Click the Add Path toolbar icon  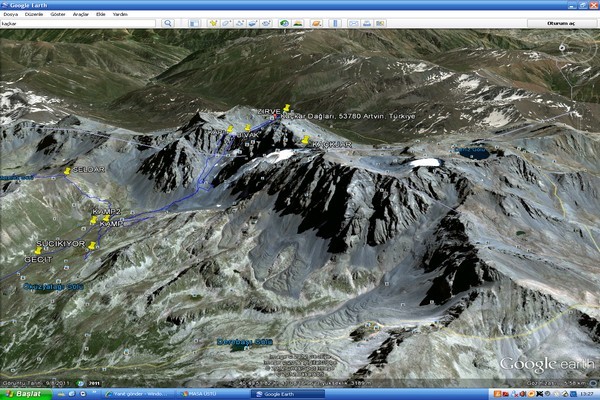click(241, 22)
